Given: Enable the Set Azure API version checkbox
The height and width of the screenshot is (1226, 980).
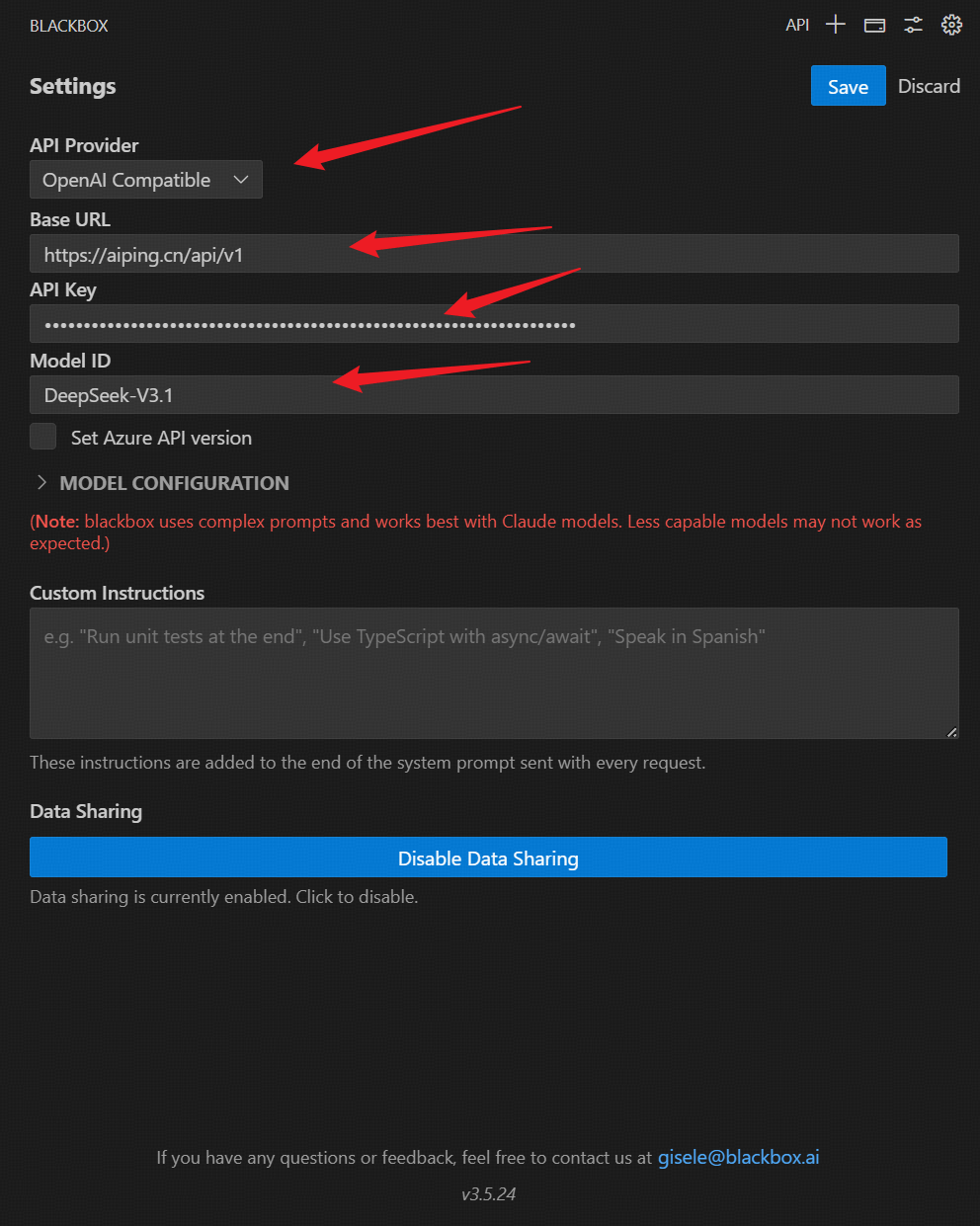Looking at the screenshot, I should point(42,436).
